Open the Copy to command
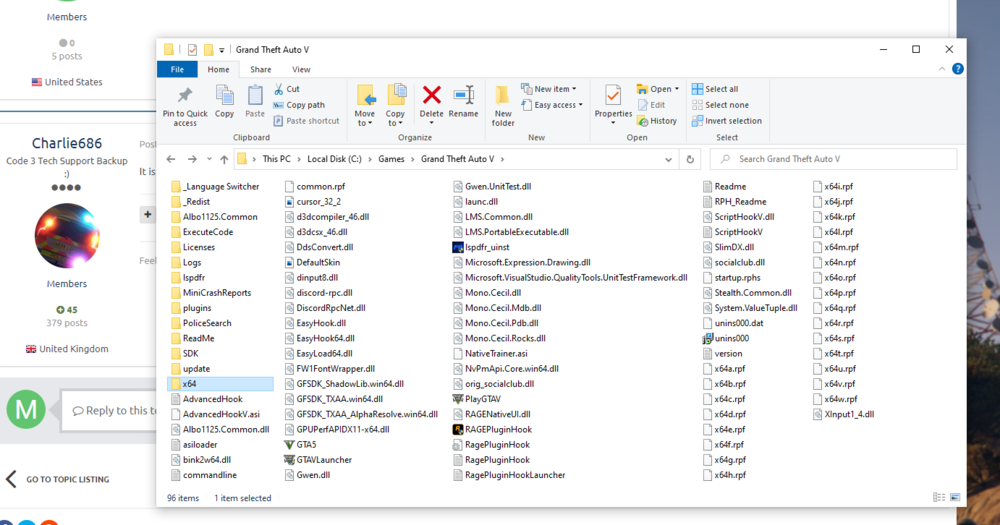1000x525 pixels. click(395, 105)
